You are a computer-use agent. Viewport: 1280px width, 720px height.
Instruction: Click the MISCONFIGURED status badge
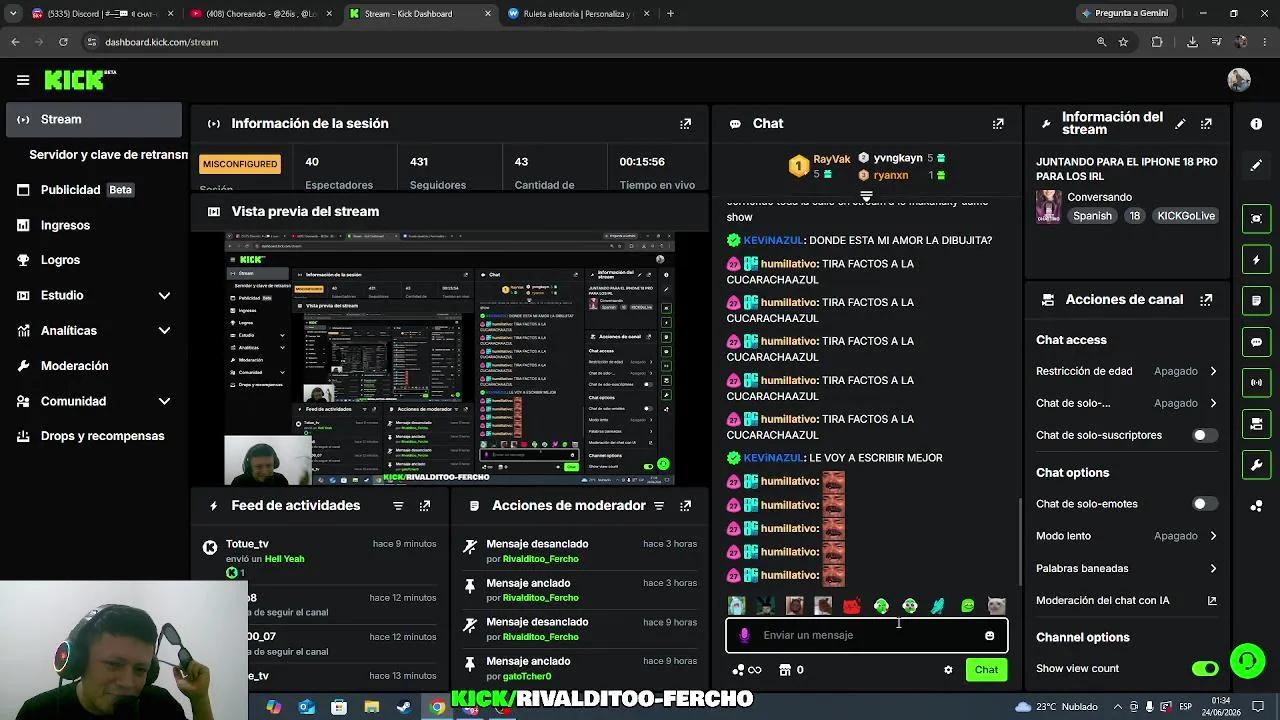click(240, 164)
